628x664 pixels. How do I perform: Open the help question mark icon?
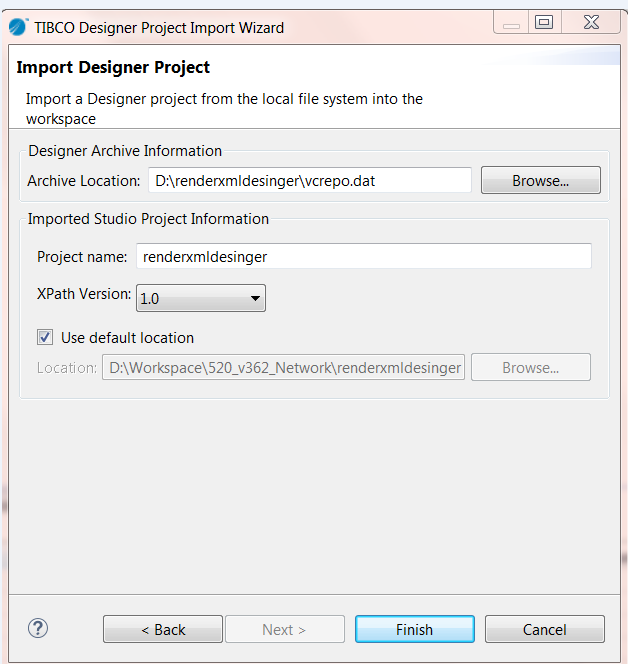[x=38, y=628]
